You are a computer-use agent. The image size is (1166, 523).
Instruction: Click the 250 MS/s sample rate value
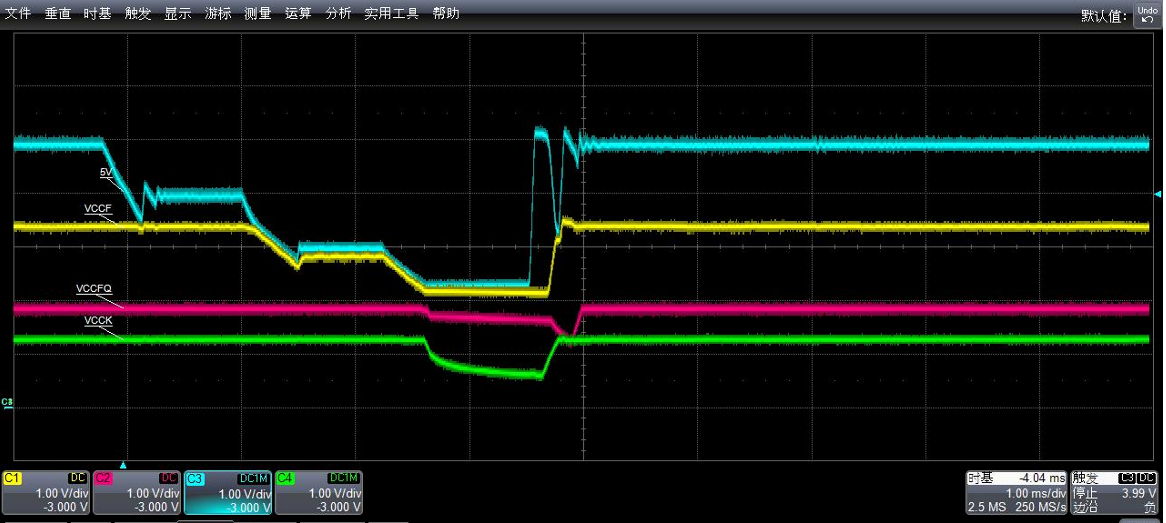(x=1041, y=507)
